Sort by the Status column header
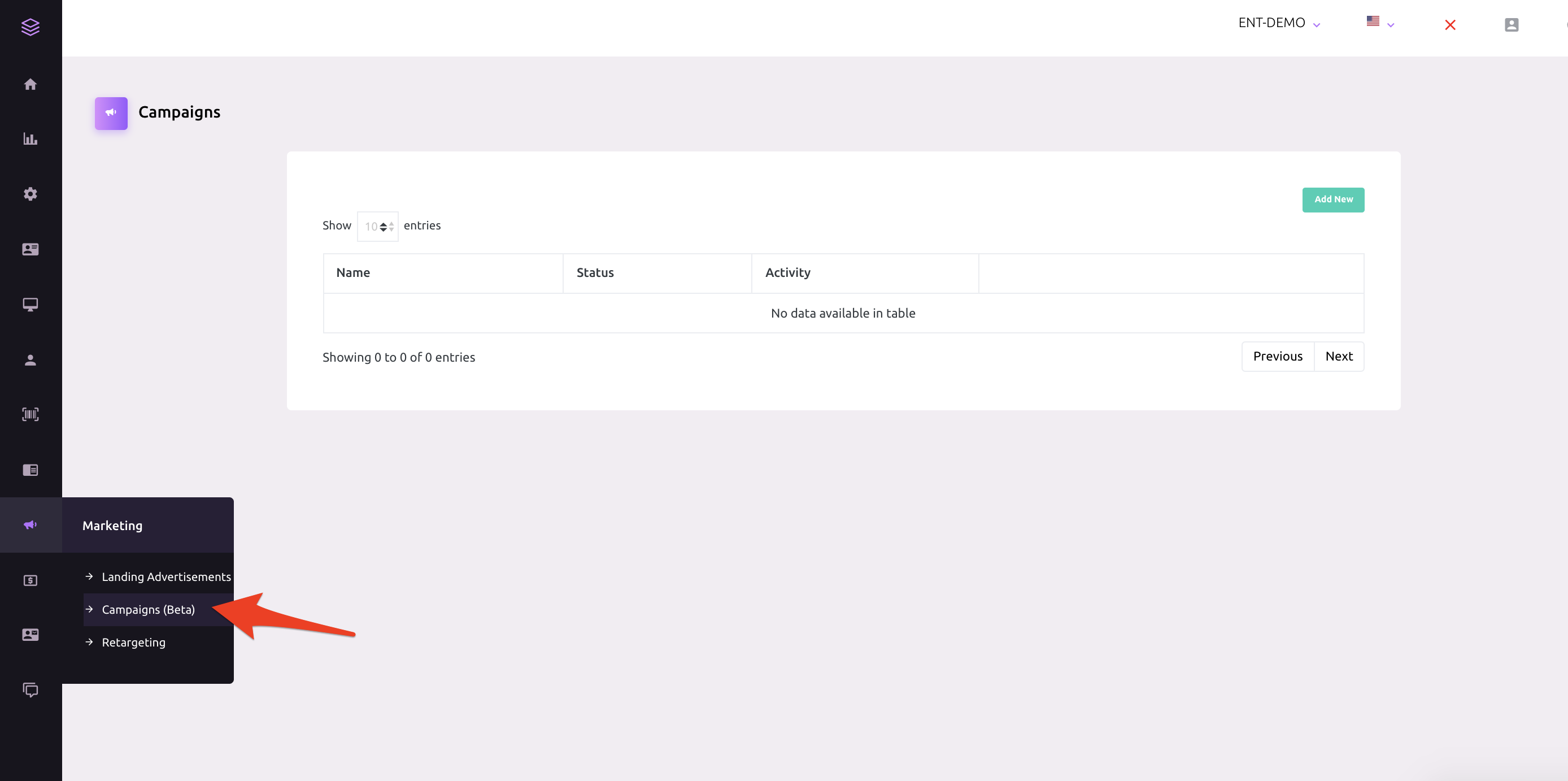The width and height of the screenshot is (1568, 781). click(657, 273)
